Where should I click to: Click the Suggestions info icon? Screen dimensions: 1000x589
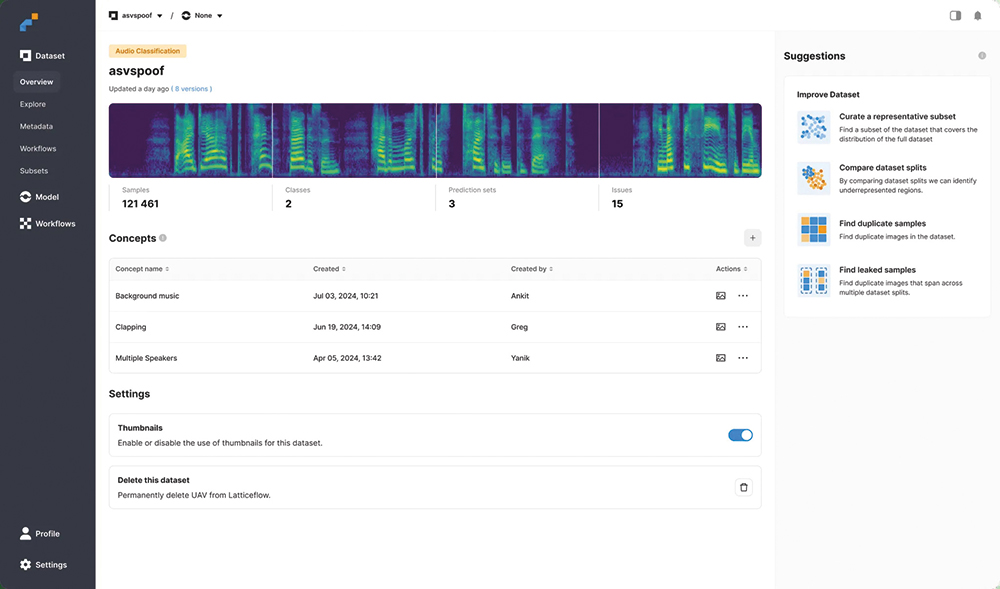982,56
